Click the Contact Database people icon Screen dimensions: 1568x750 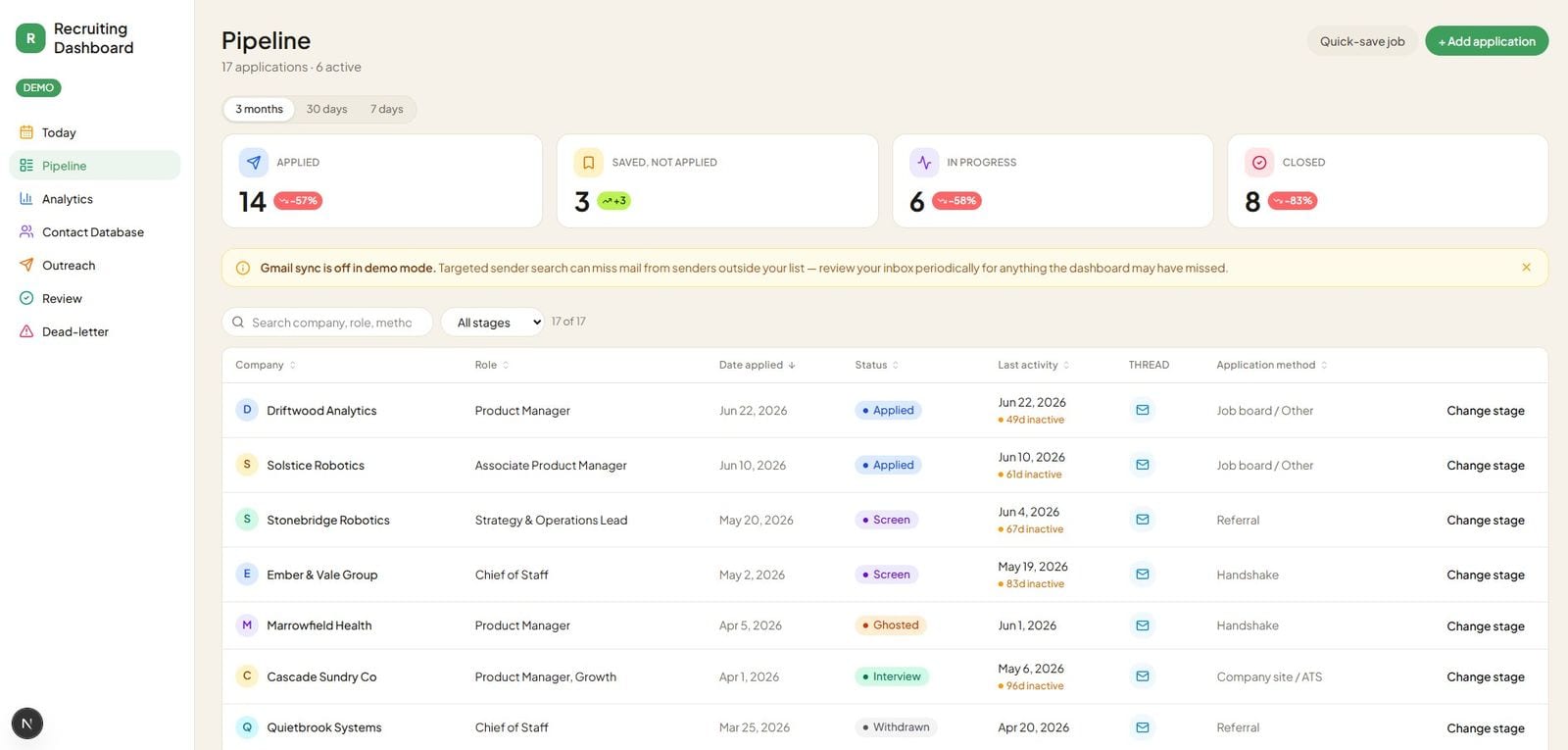click(26, 232)
